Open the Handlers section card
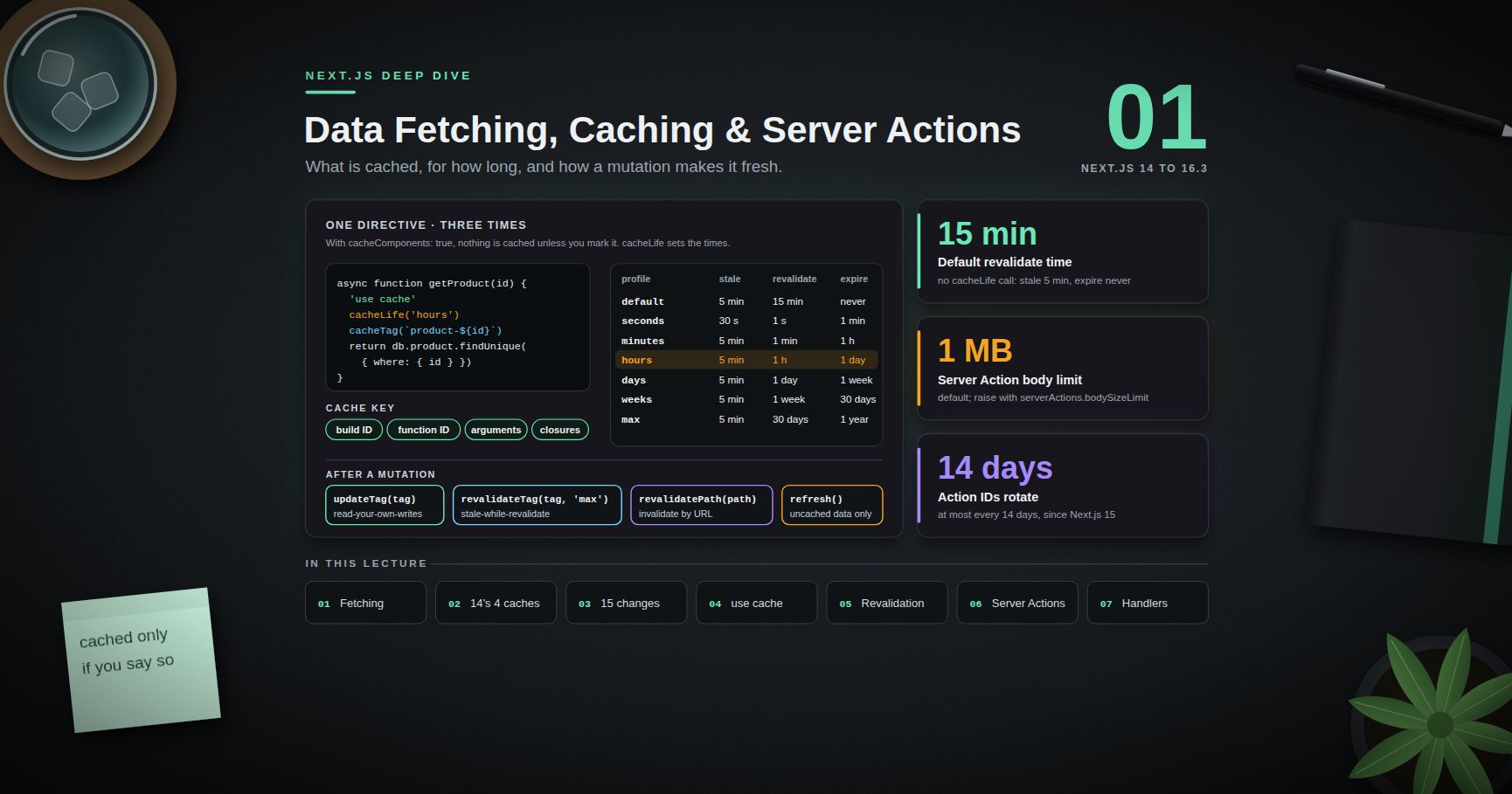 click(x=1148, y=603)
